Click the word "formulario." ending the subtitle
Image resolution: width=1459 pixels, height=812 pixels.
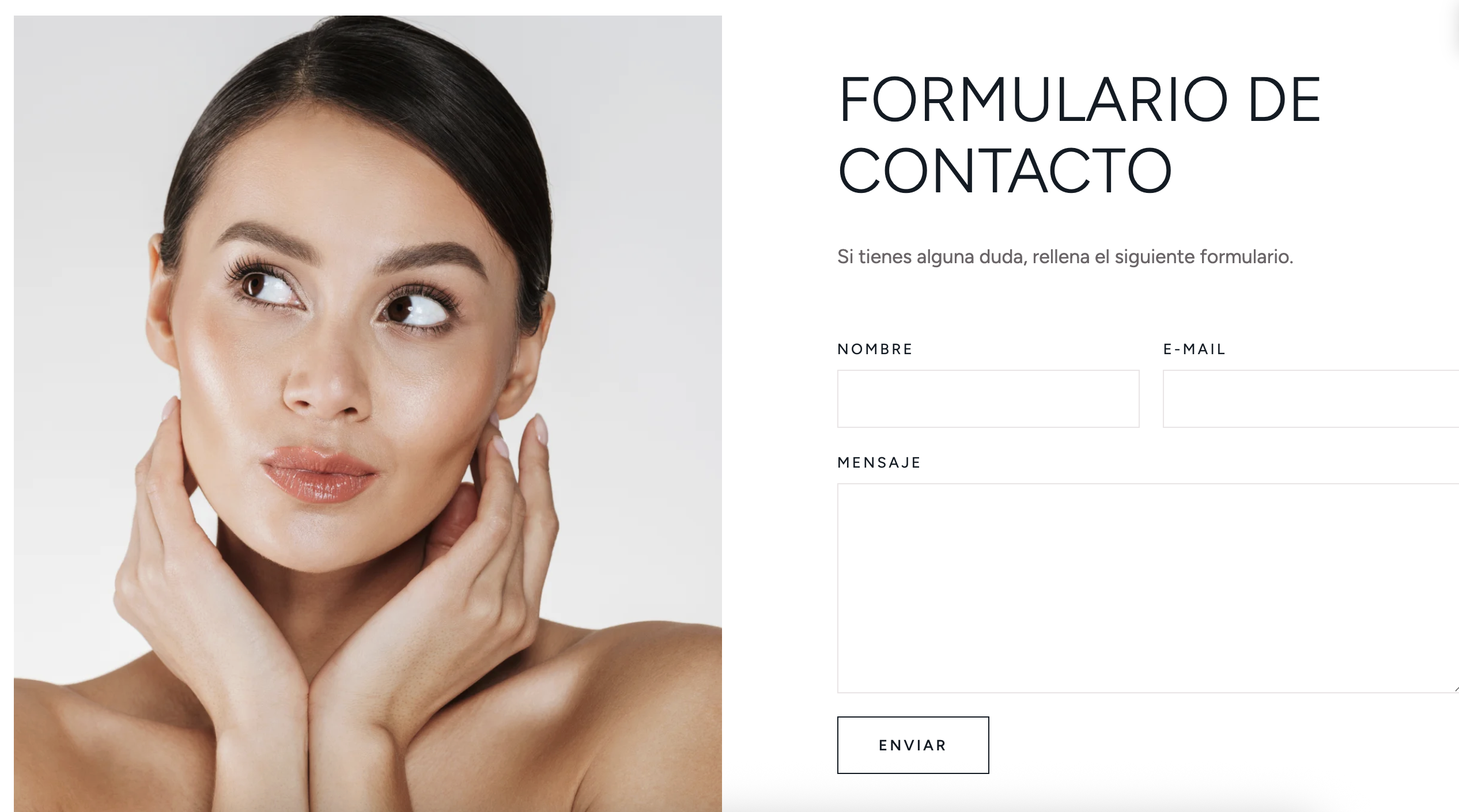1246,257
